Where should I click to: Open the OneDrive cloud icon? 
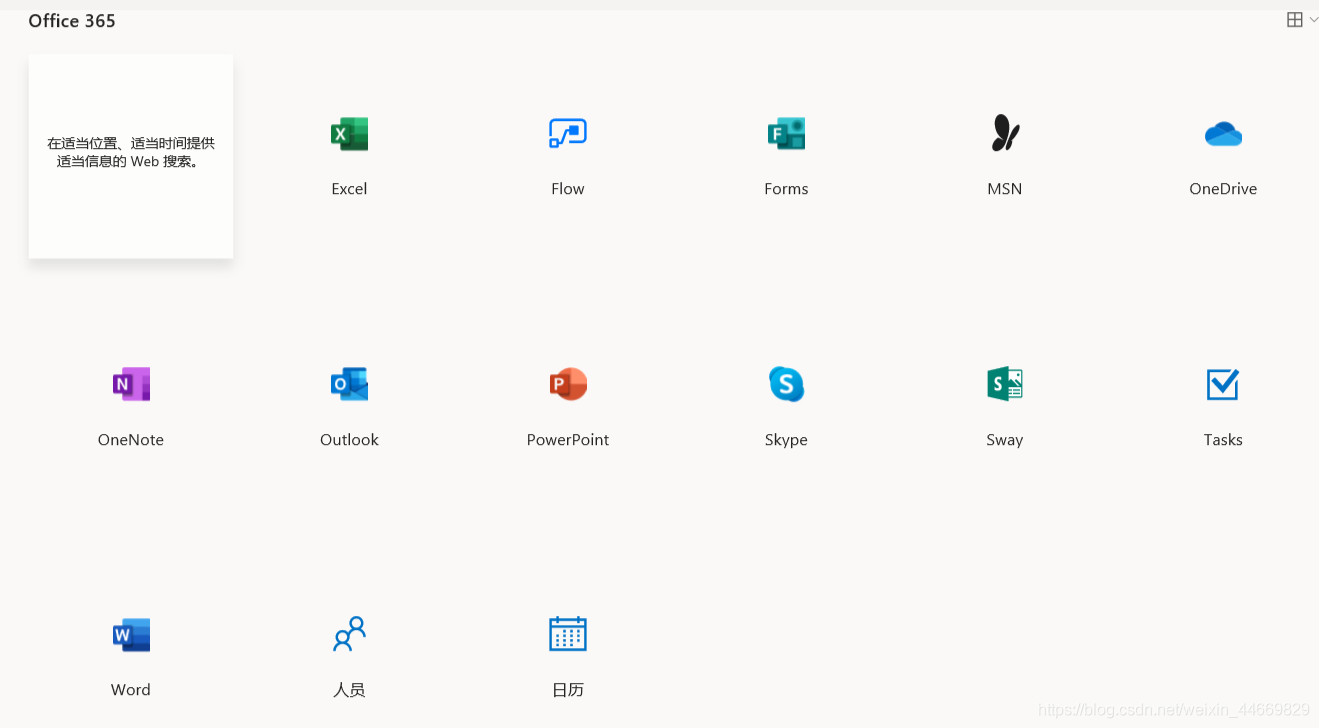point(1223,133)
